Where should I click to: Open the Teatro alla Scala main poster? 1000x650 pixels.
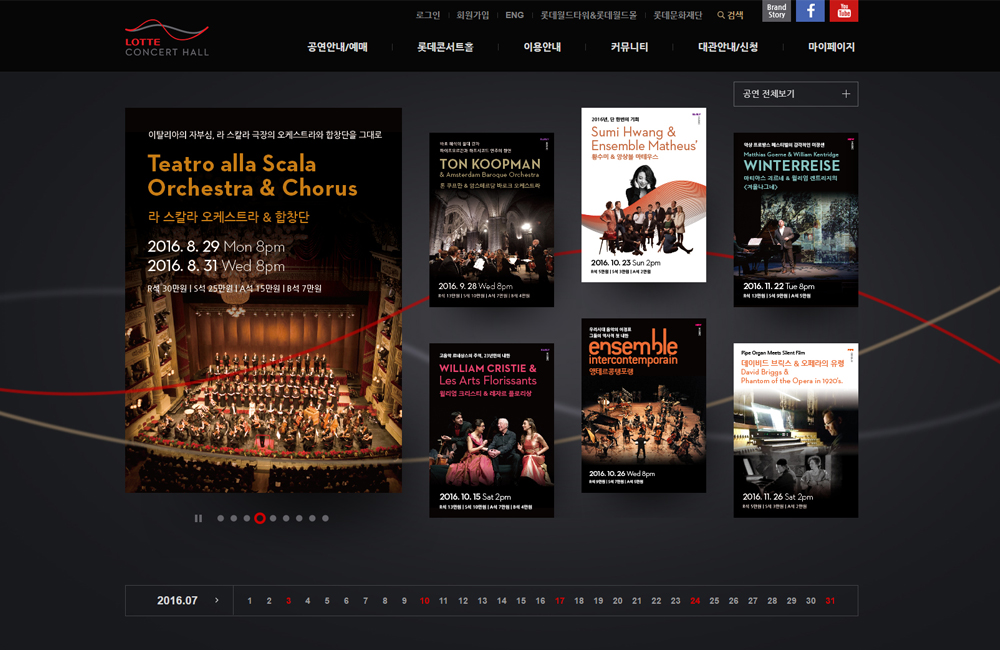(x=263, y=300)
